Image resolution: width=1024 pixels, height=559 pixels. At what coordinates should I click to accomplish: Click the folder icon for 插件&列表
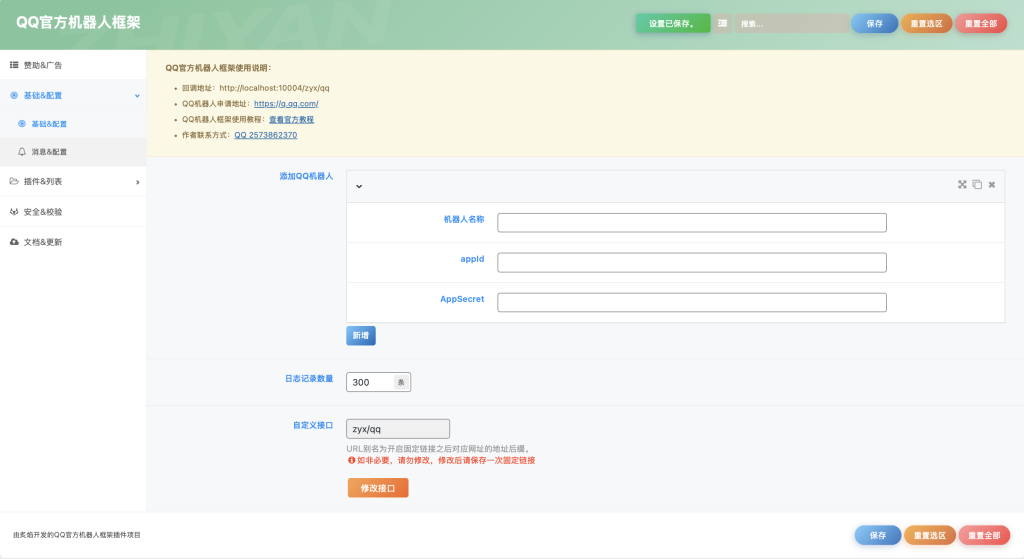tap(14, 181)
